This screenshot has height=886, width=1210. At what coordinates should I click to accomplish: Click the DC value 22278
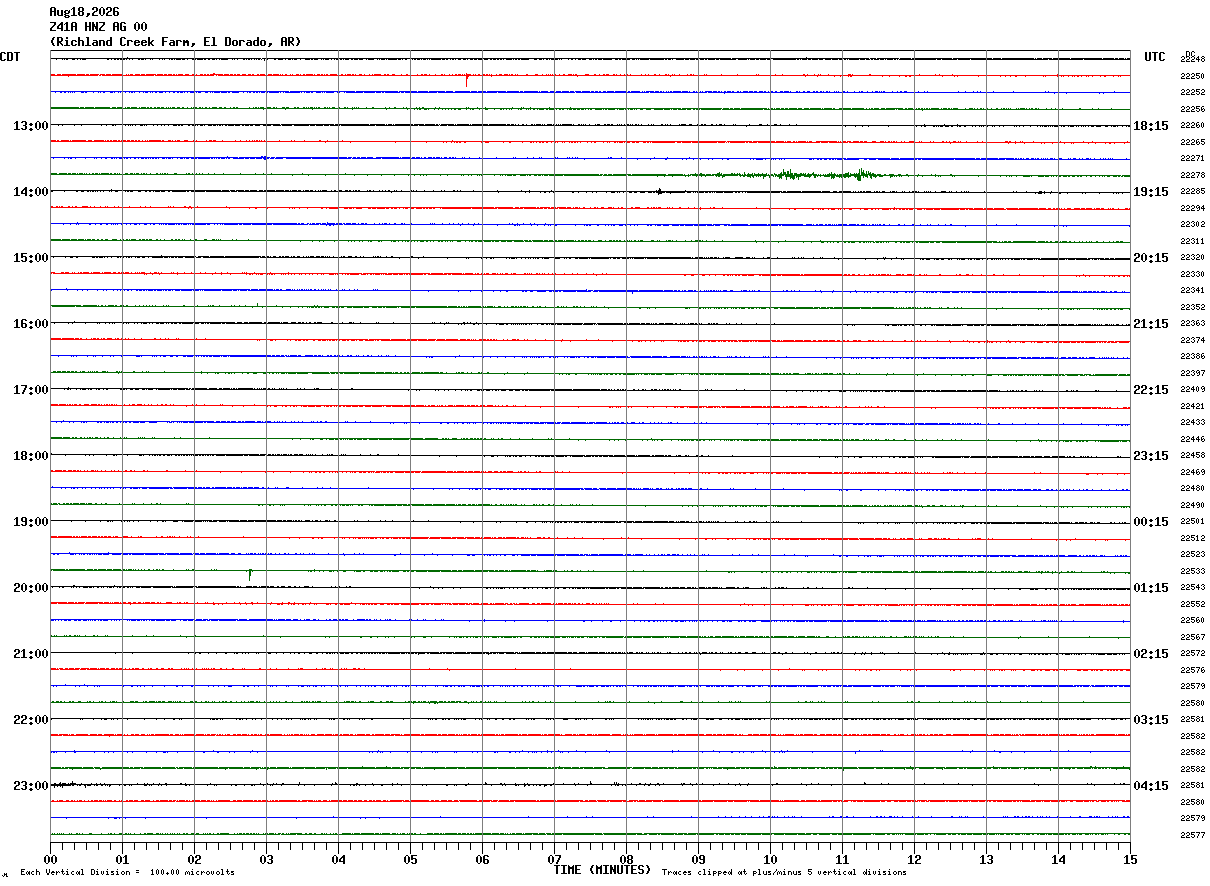tap(1192, 175)
